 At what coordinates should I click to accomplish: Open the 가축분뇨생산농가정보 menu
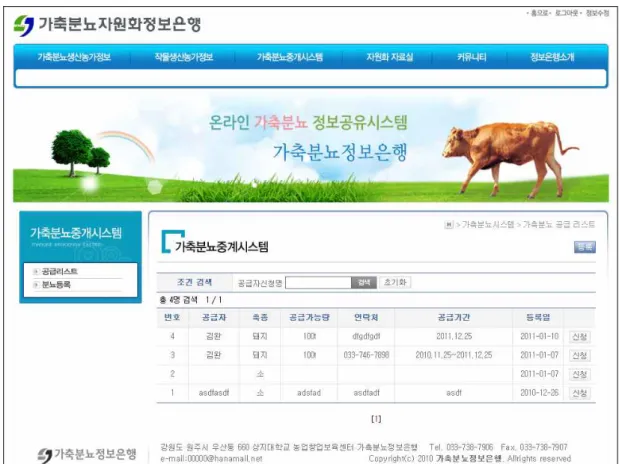click(74, 57)
